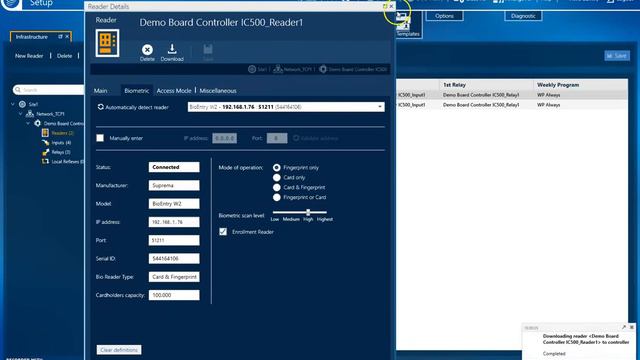Viewport: 640px width, 360px height.
Task: Click the Bio Reader Type field
Action: (x=174, y=277)
